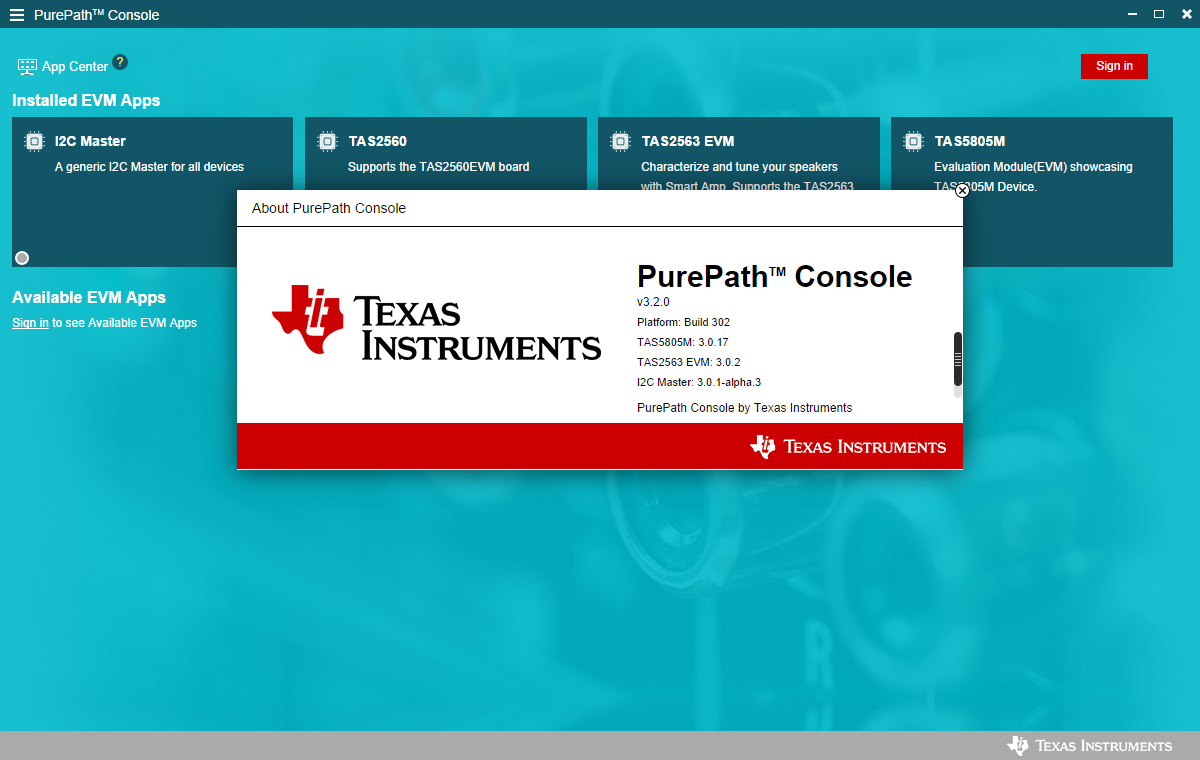Click the v3.2.0 version text
1200x760 pixels.
653,302
